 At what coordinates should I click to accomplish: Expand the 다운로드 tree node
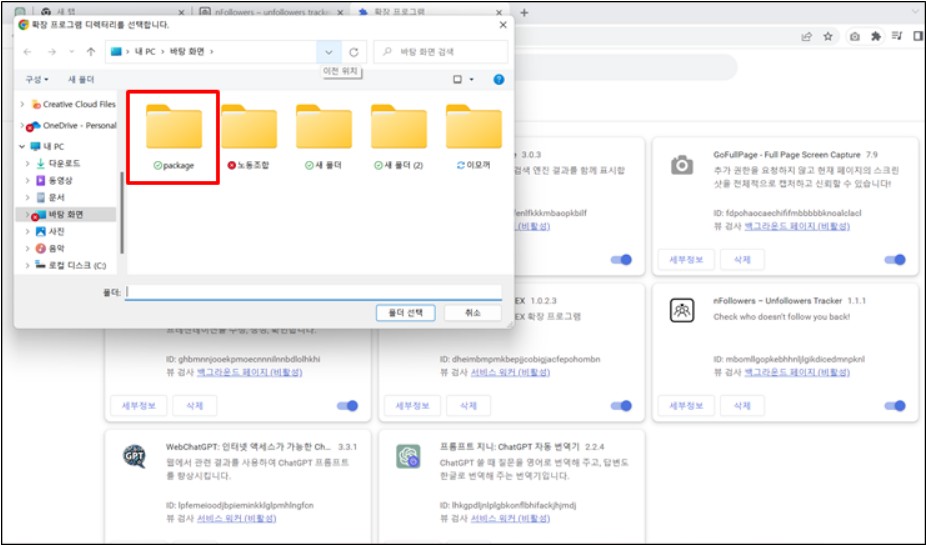(x=27, y=163)
